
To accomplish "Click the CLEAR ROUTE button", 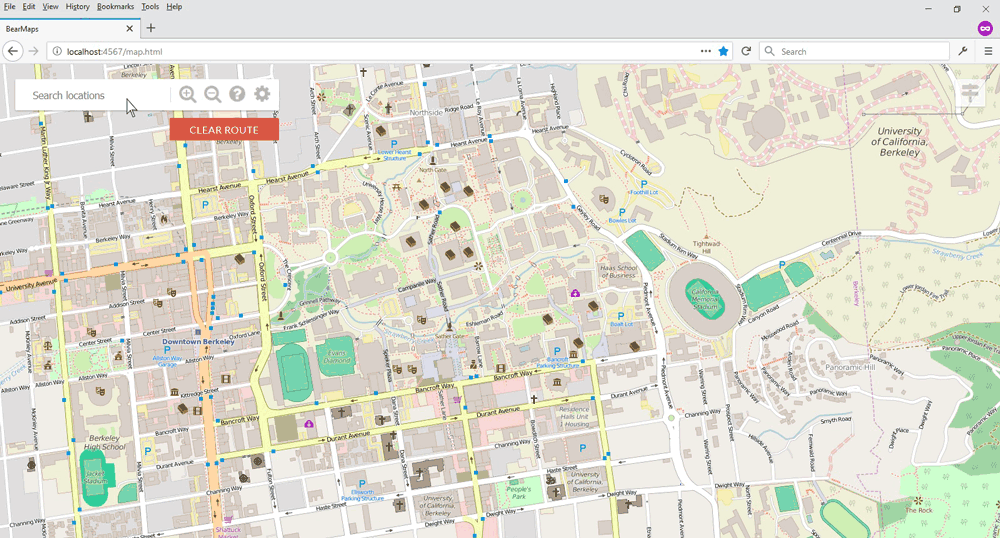I will 224,129.
